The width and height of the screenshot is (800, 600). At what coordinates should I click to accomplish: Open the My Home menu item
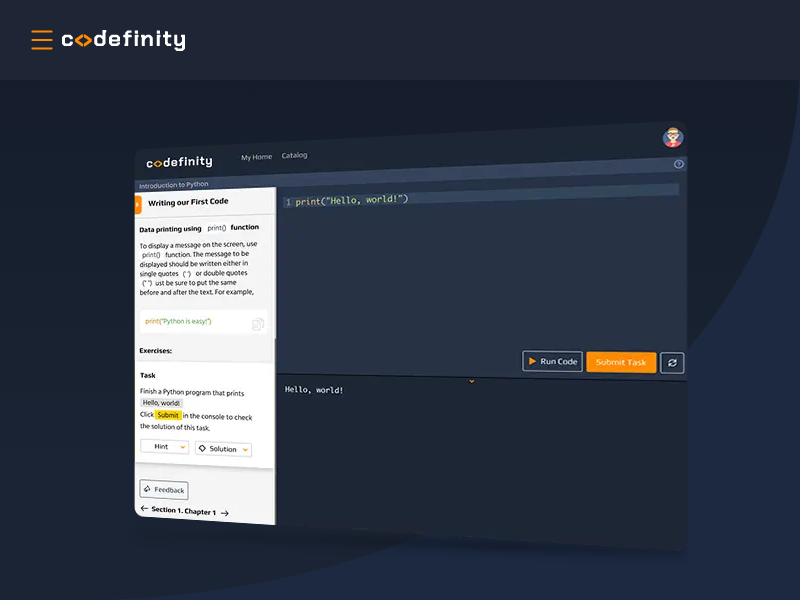257,157
